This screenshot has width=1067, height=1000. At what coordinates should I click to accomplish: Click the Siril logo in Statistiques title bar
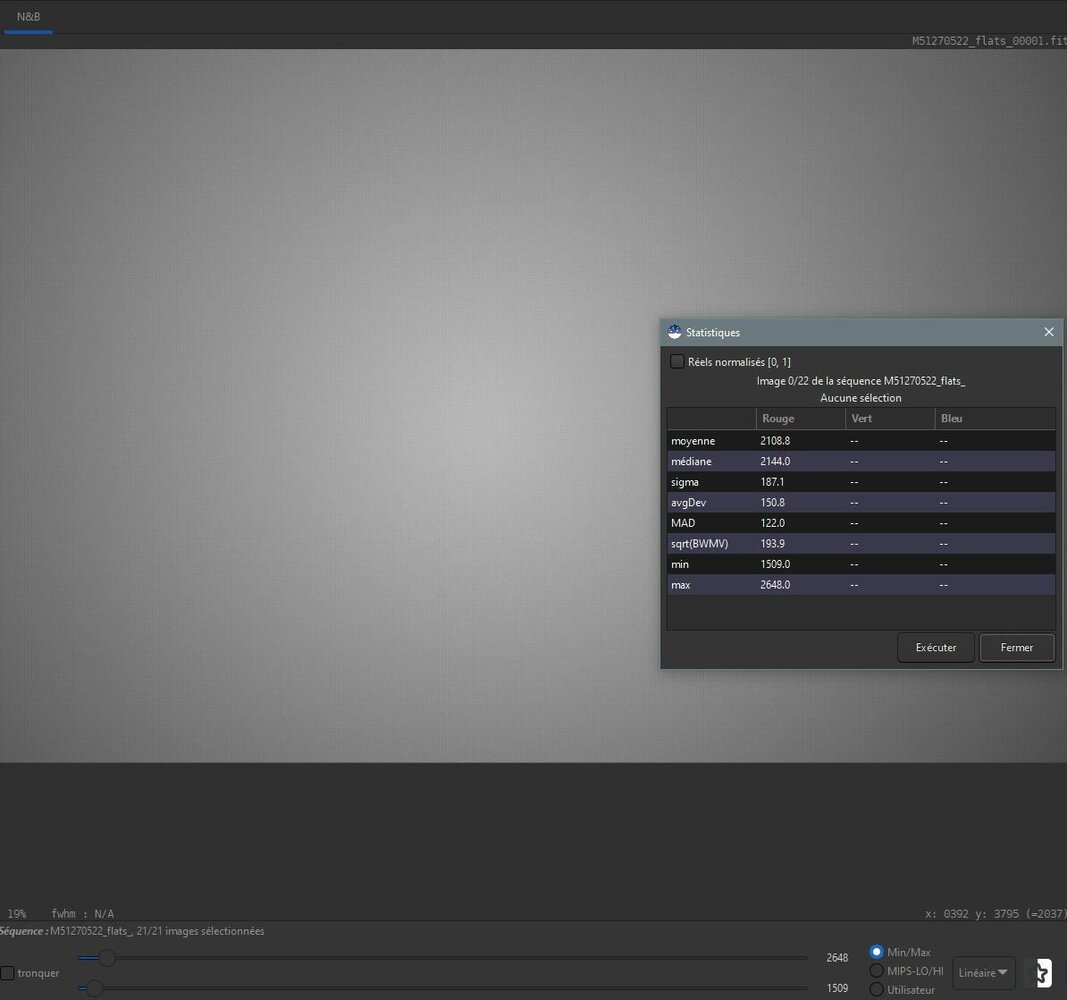674,332
